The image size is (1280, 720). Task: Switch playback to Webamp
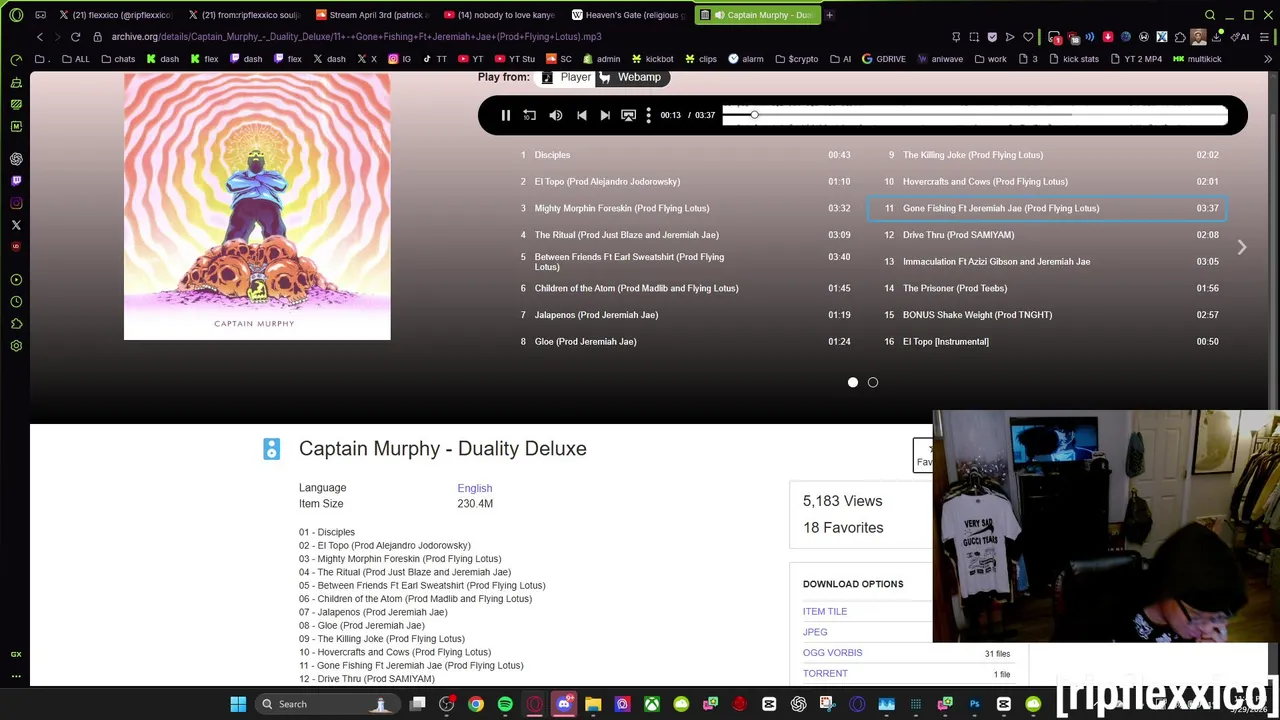click(631, 77)
